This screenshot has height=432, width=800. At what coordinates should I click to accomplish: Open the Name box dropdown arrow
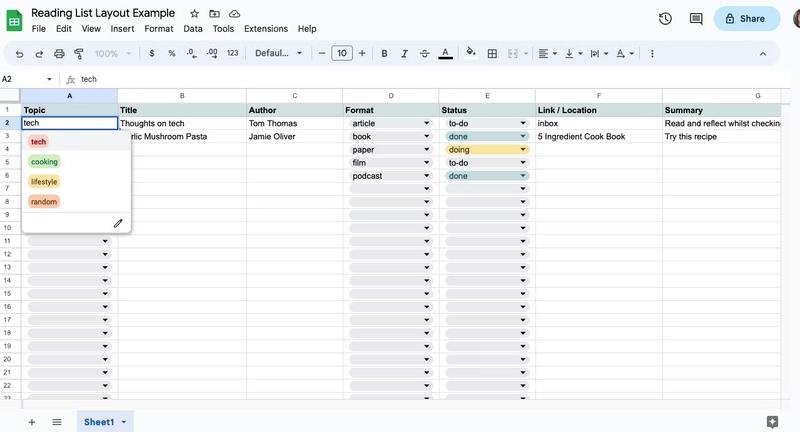[49, 79]
